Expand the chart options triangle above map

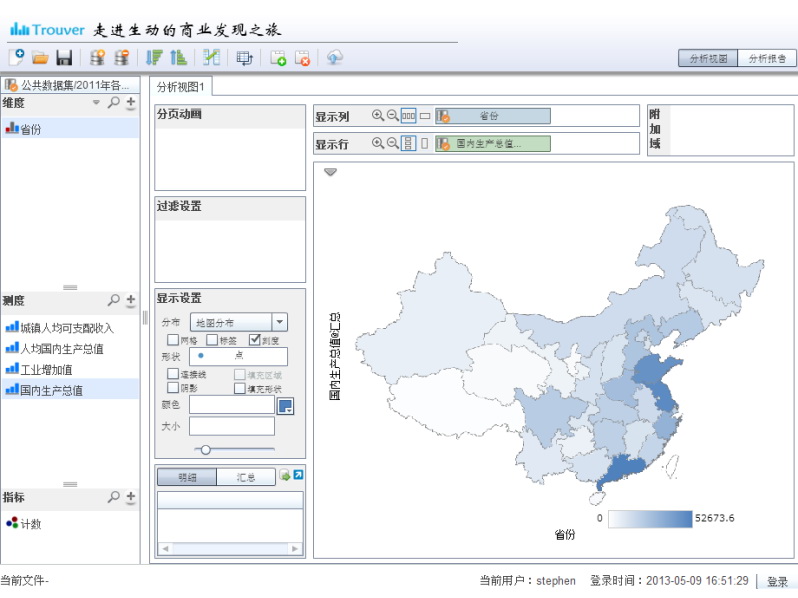(330, 172)
